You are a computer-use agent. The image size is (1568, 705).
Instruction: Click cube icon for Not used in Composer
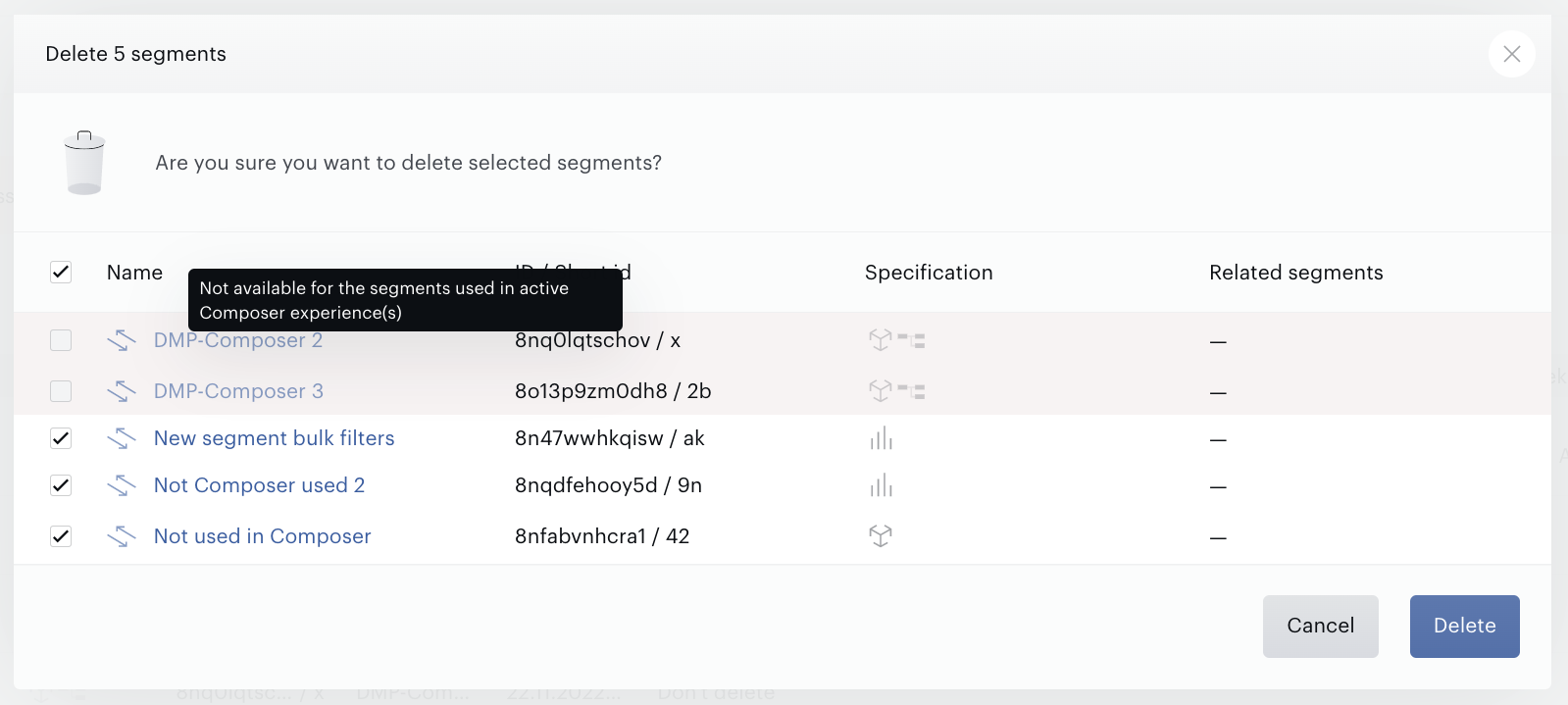pyautogui.click(x=881, y=535)
